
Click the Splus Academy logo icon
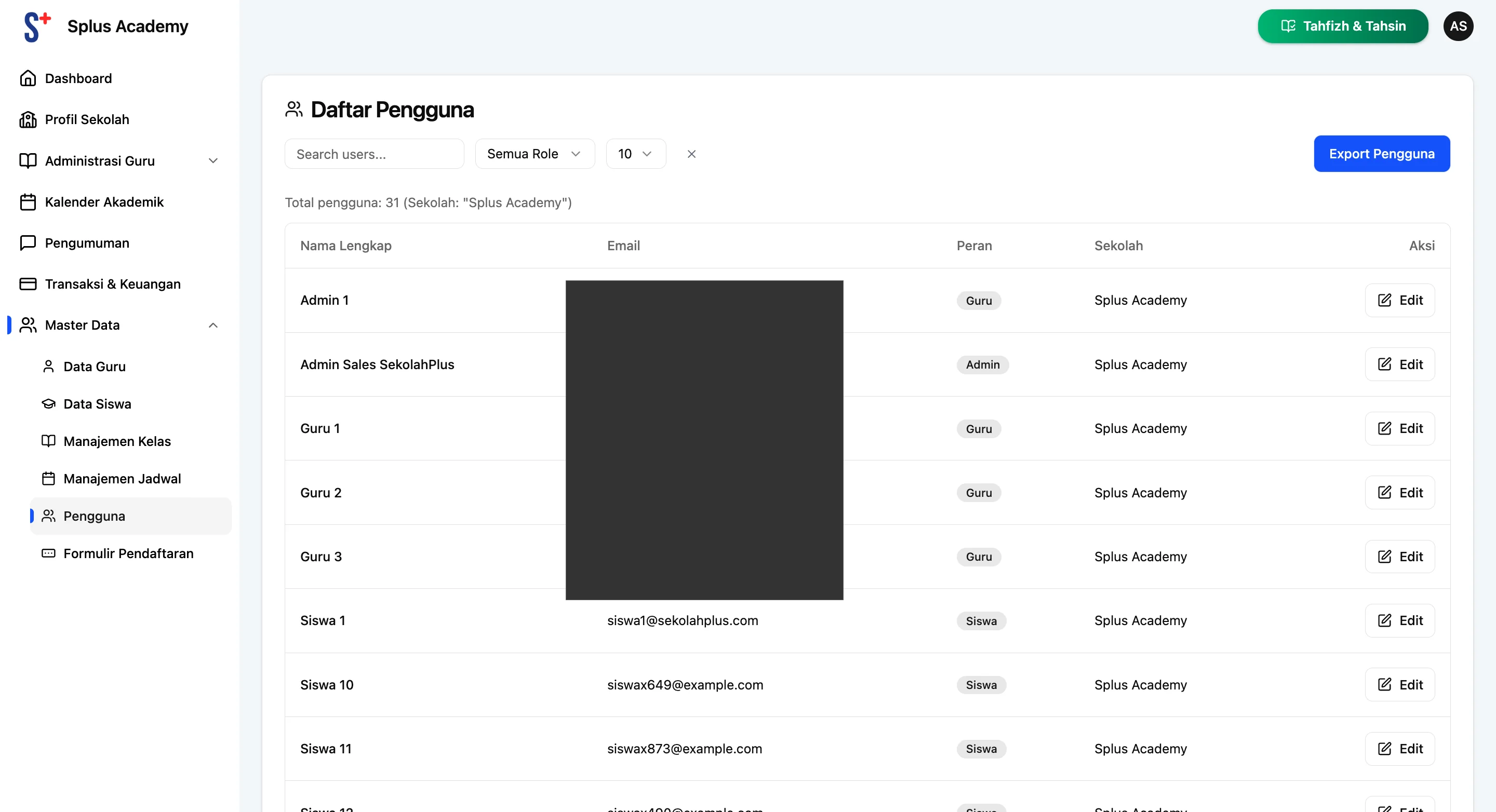(36, 26)
